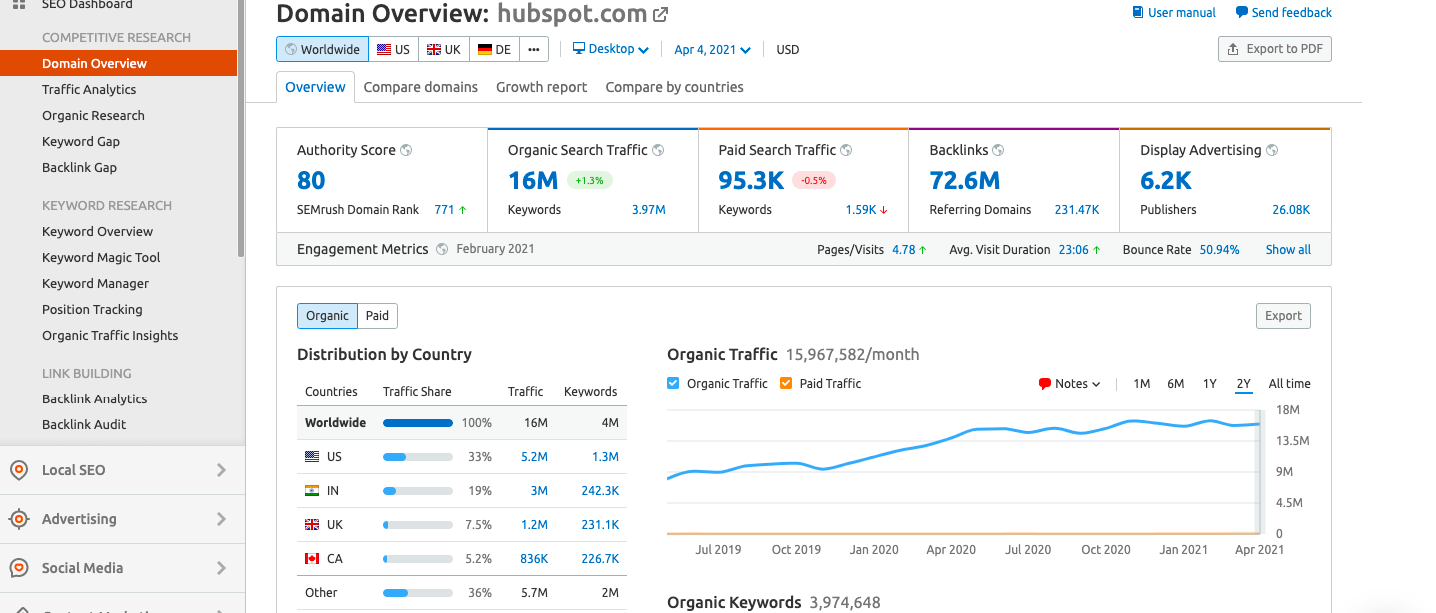Switch to Compare by countries tab
Viewport: 1436px width, 613px height.
point(675,87)
